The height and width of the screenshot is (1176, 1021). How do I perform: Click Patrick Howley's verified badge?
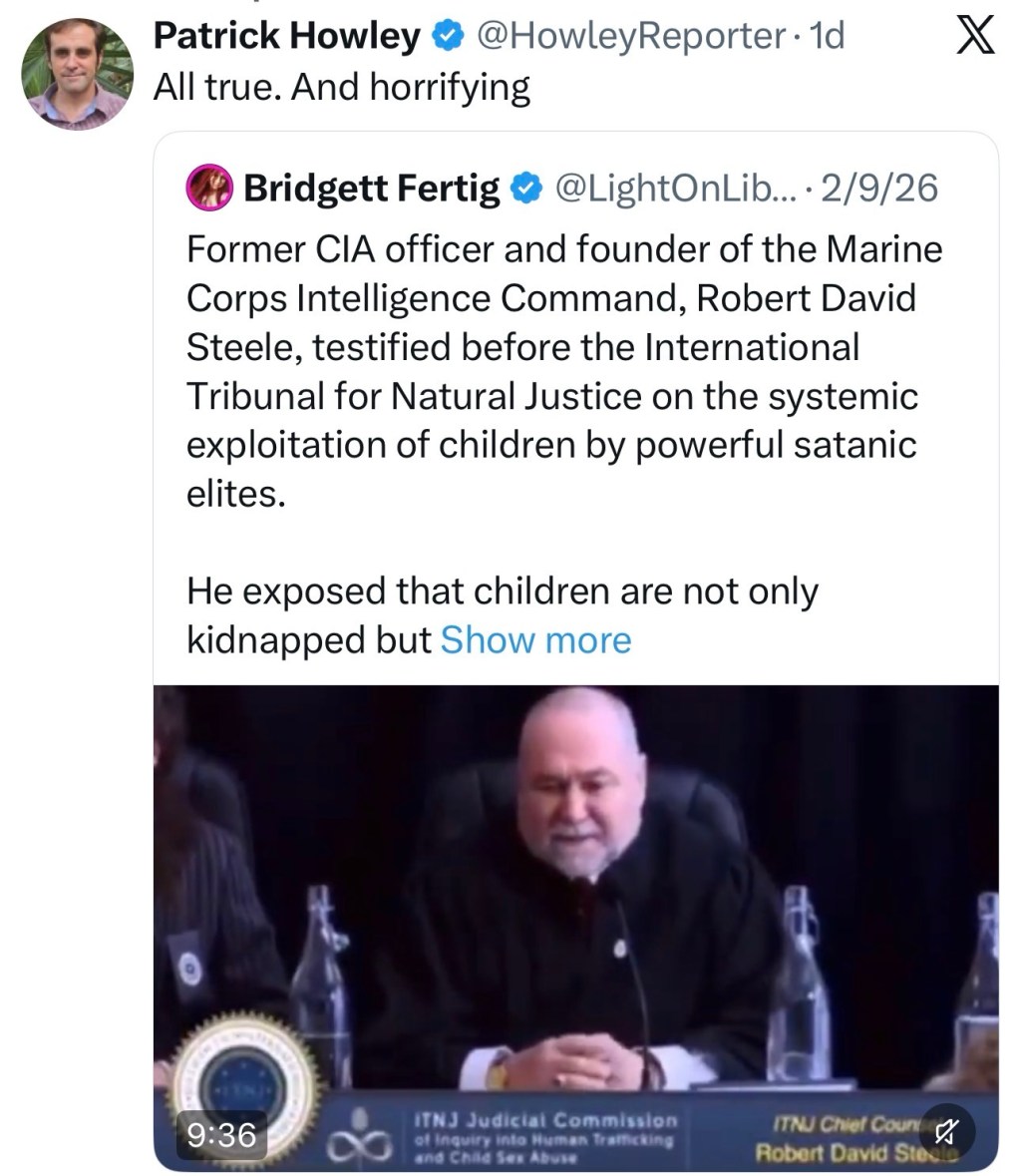[446, 36]
